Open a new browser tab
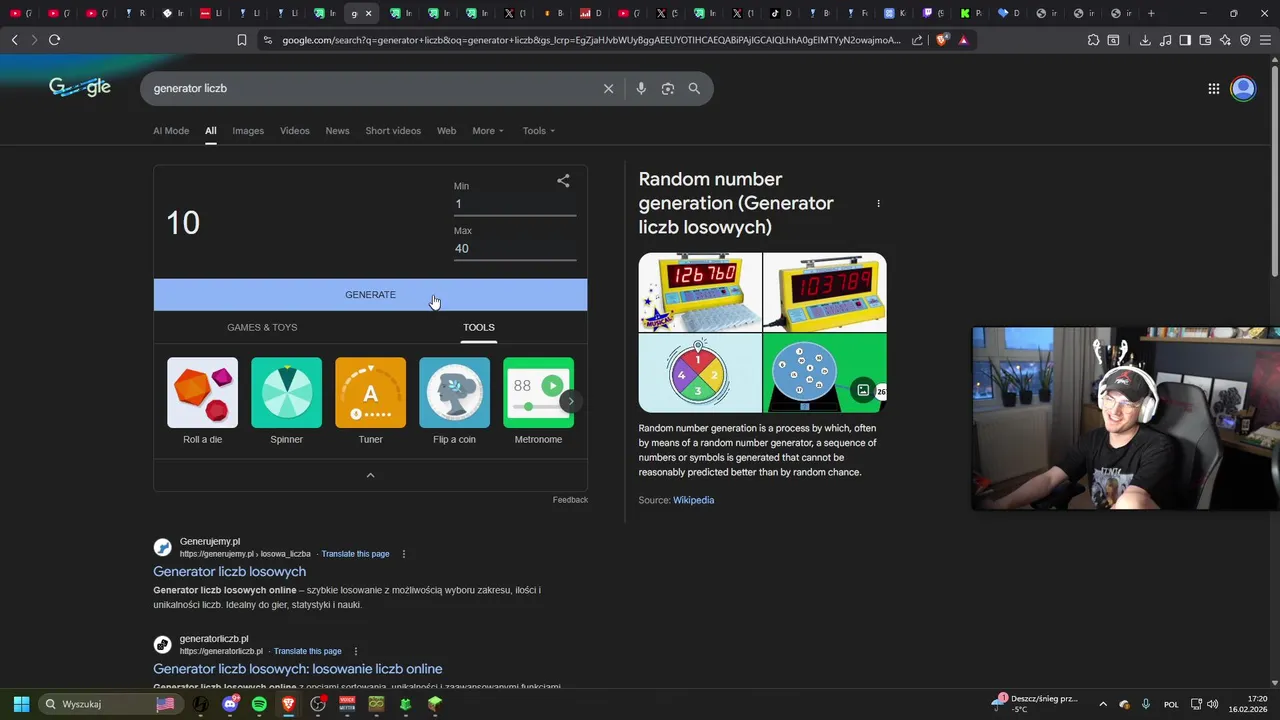The width and height of the screenshot is (1280, 720). click(x=1151, y=13)
